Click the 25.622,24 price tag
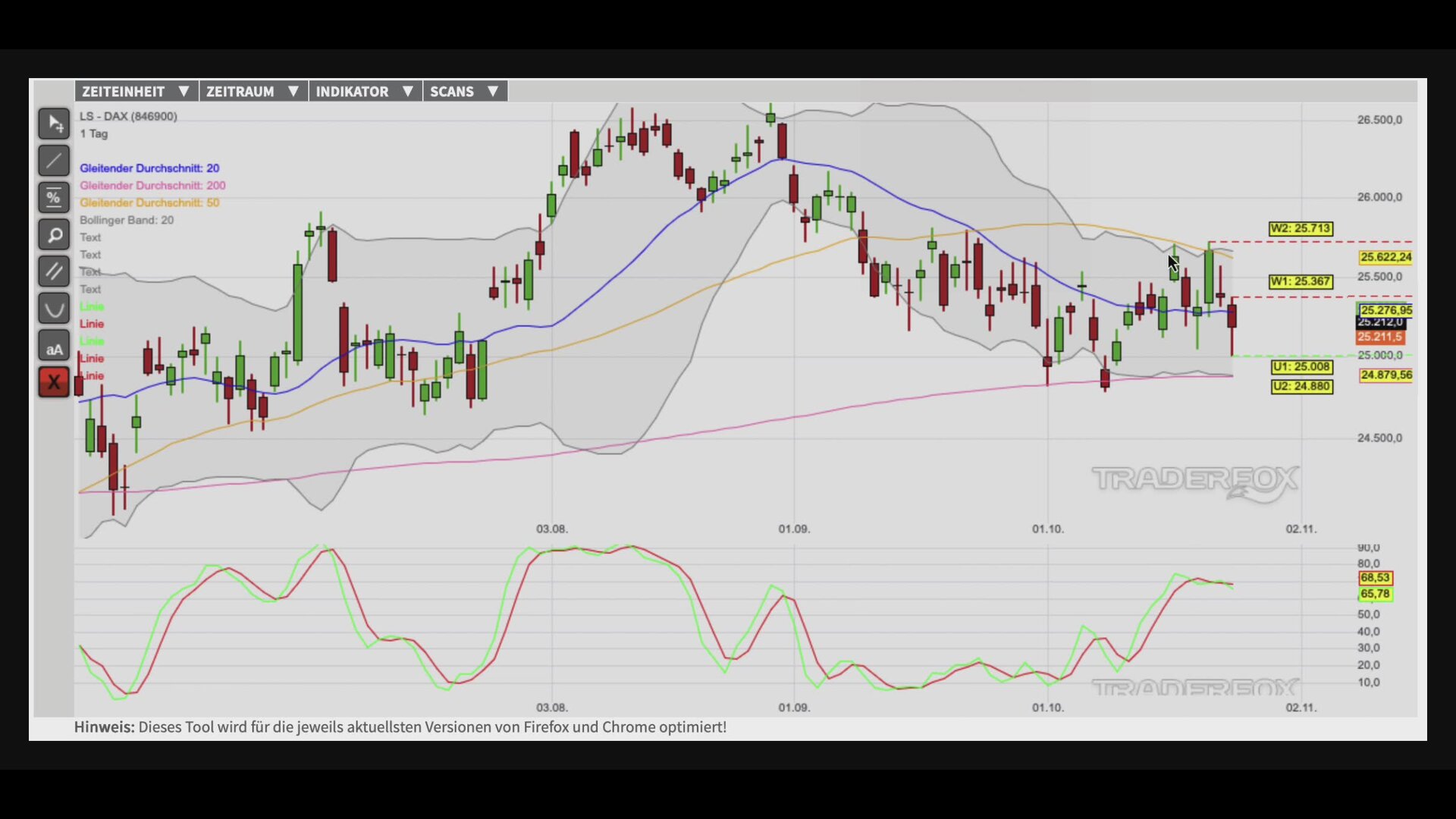The image size is (1456, 819). tap(1385, 258)
